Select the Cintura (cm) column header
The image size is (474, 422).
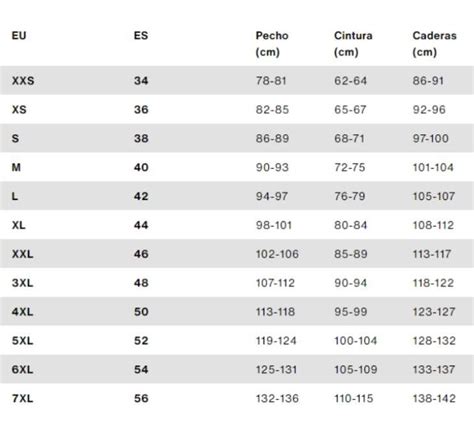(x=353, y=44)
